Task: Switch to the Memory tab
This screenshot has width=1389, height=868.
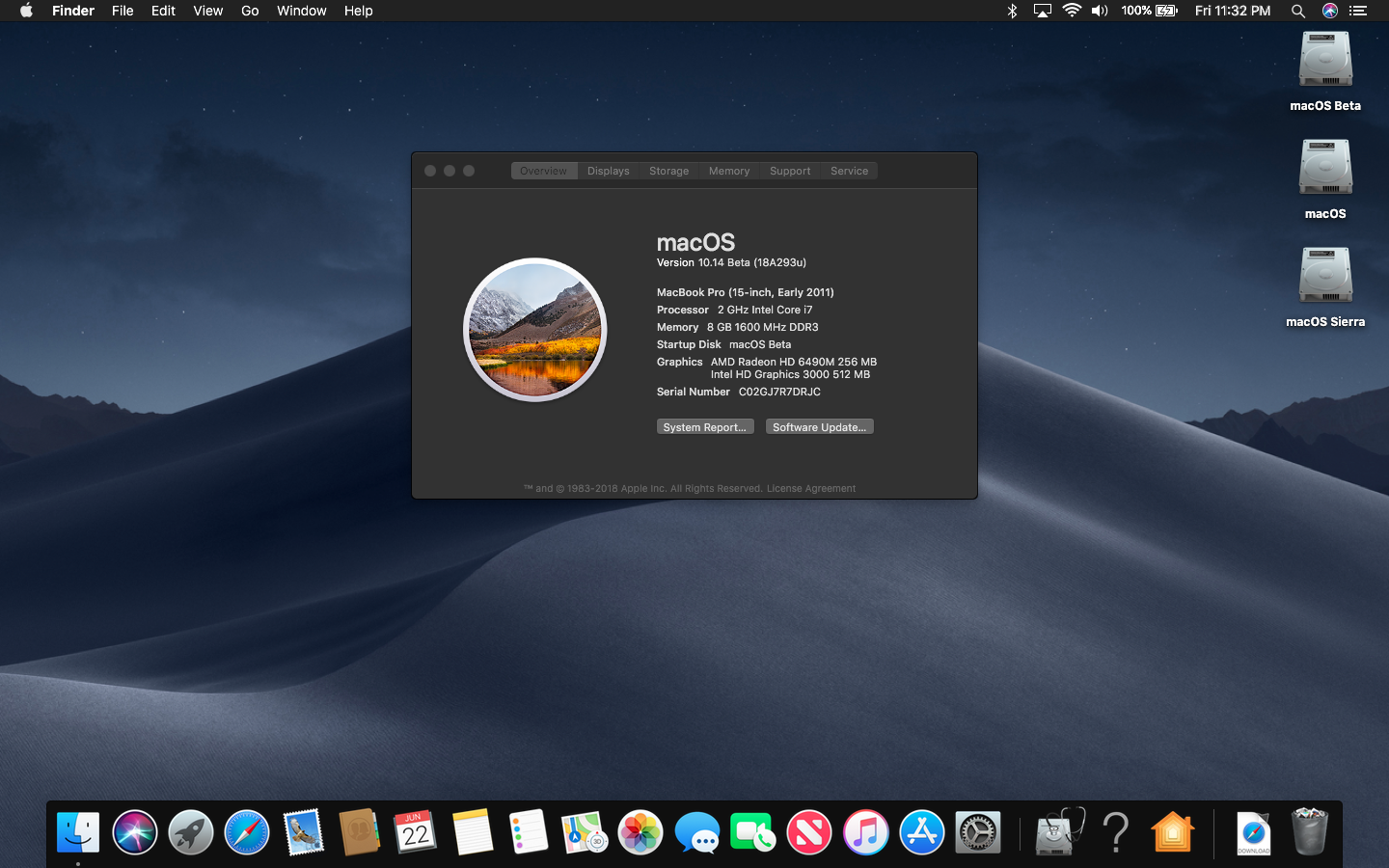Action: coord(729,171)
